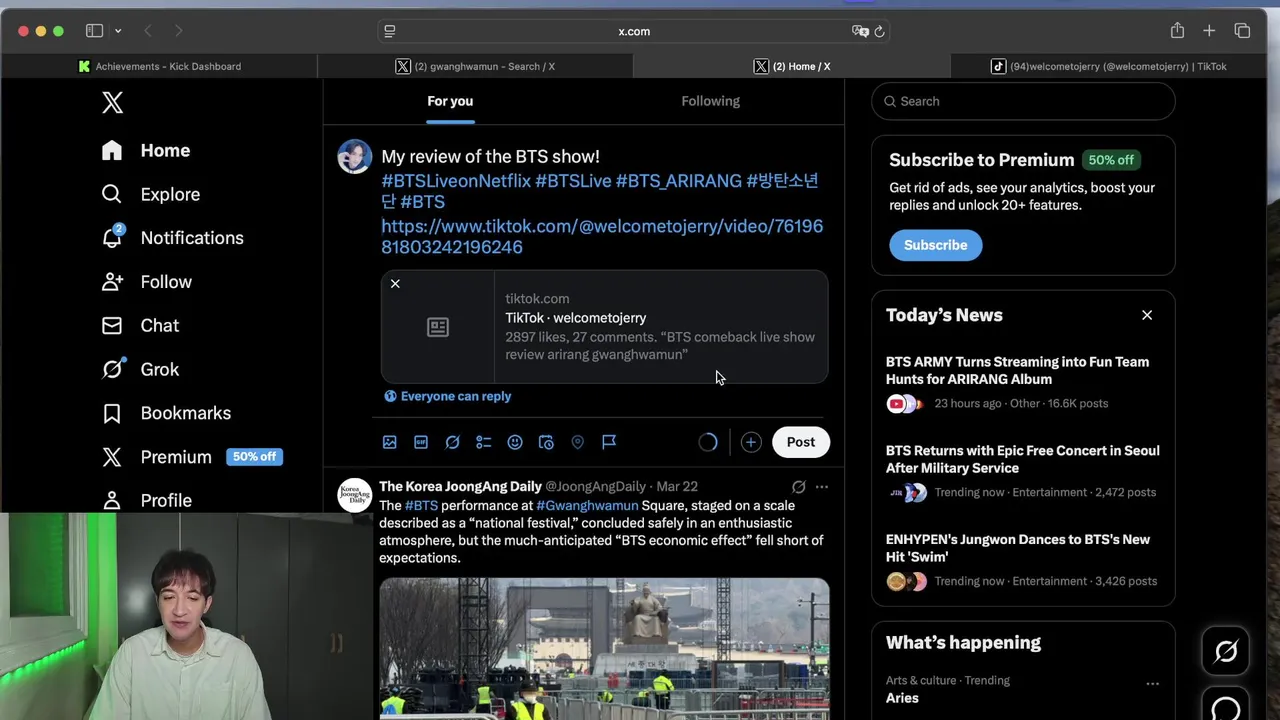
Task: Click Grok enhance icon in composer toolbar
Action: (x=452, y=442)
